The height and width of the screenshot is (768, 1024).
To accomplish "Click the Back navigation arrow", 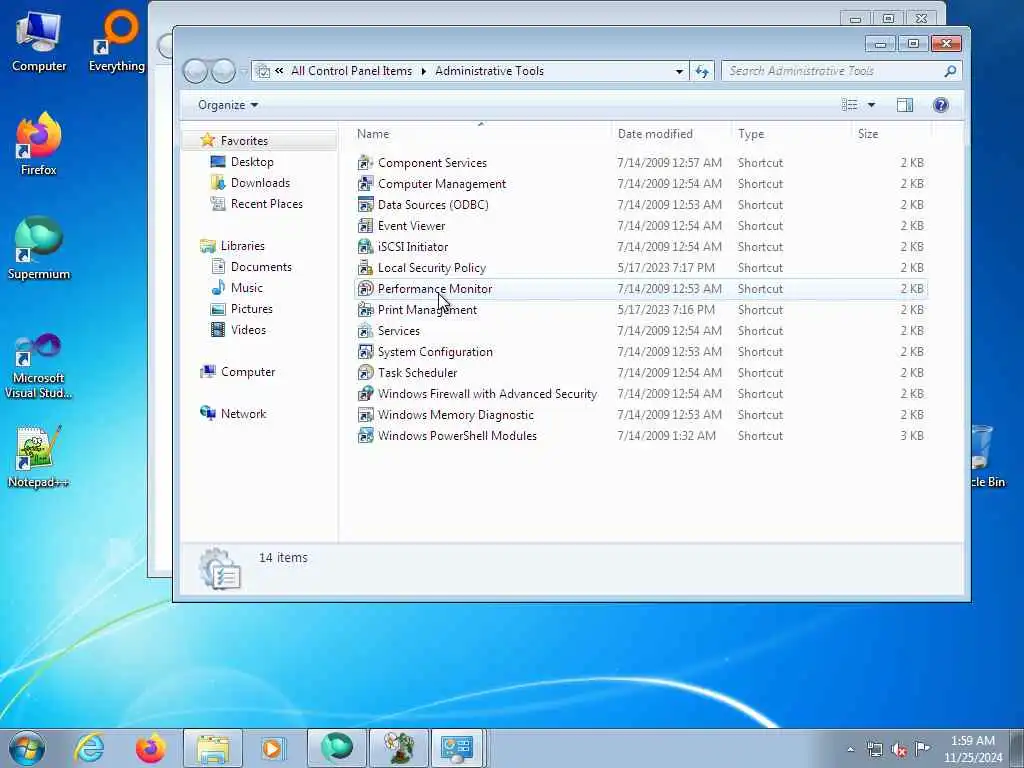I will pos(195,71).
